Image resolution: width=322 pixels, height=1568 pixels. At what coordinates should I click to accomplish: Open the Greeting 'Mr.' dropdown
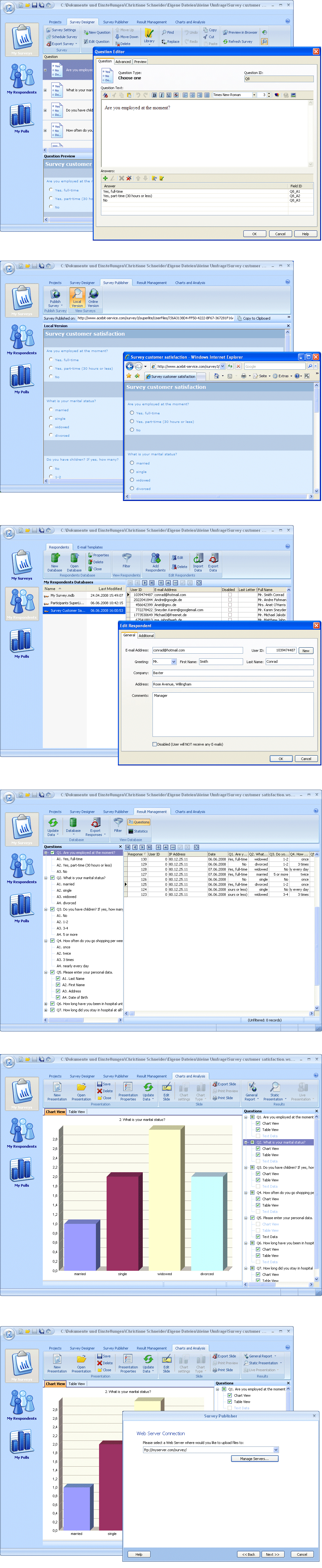pos(174,662)
